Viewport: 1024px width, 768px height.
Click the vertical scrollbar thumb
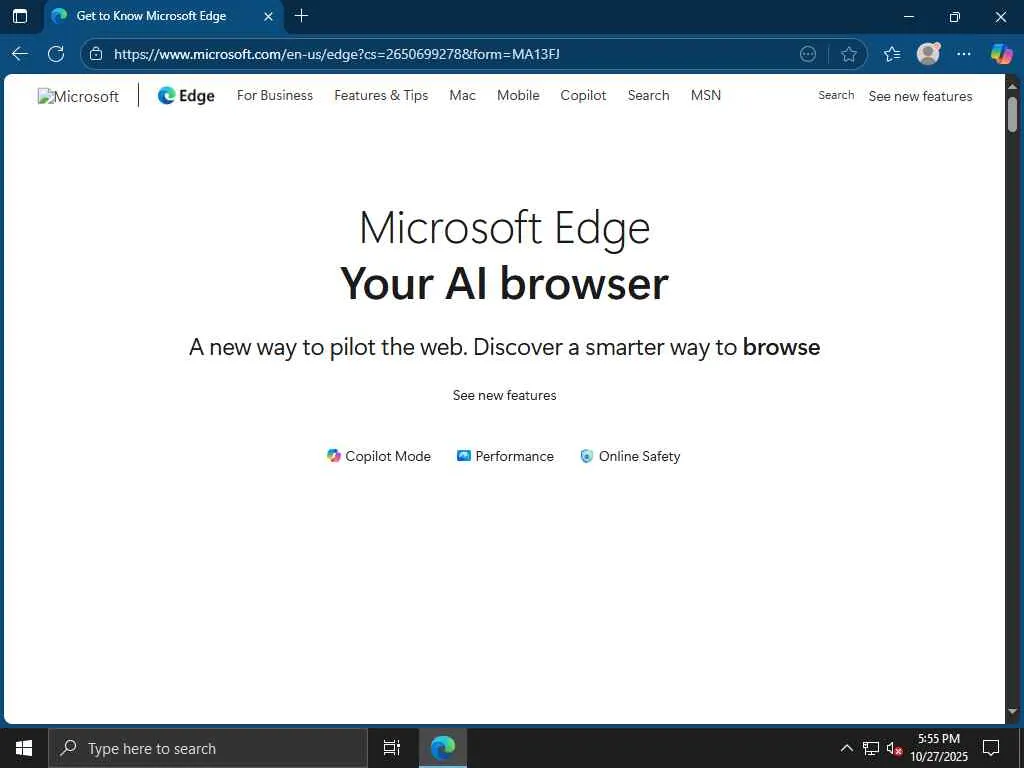[1012, 114]
